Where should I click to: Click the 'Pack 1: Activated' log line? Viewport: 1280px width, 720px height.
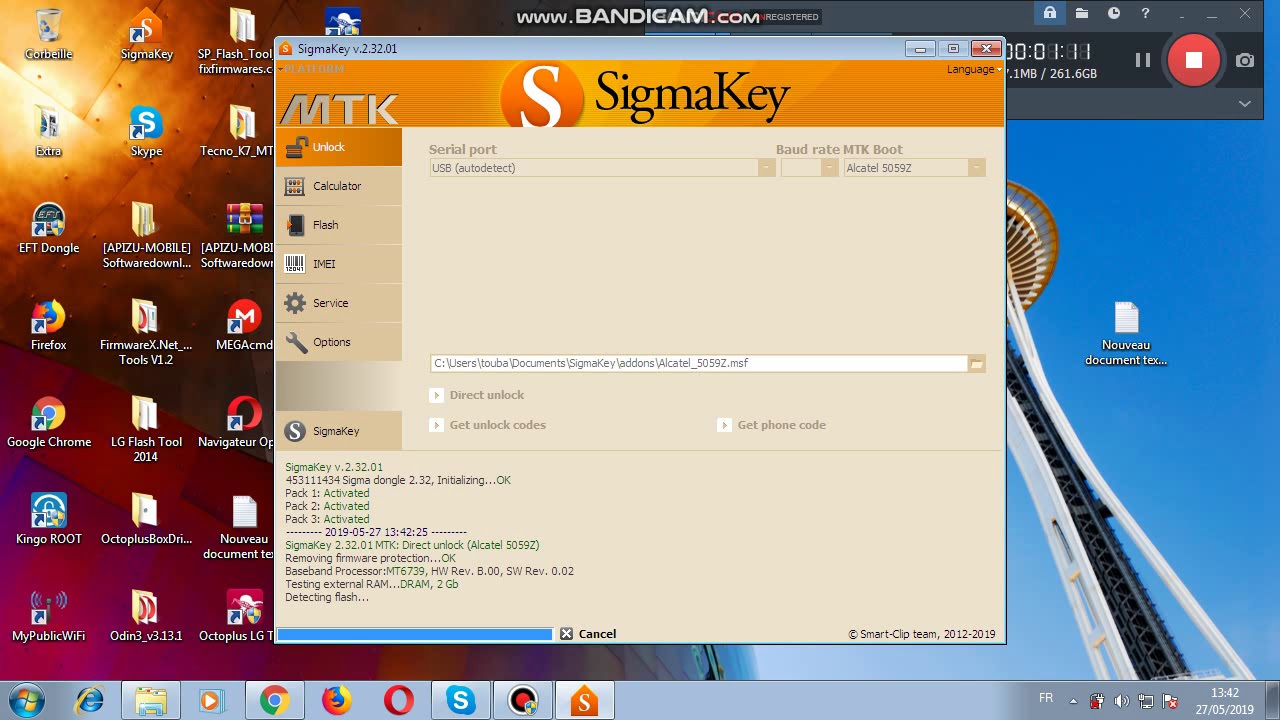click(327, 493)
